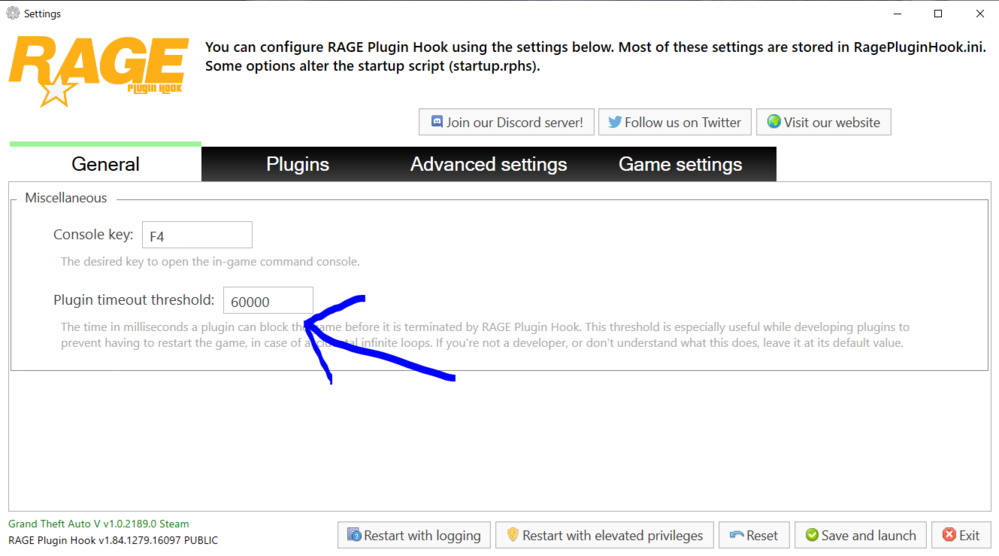
Task: Focus the Plugin timeout threshold field
Action: pyautogui.click(x=268, y=301)
